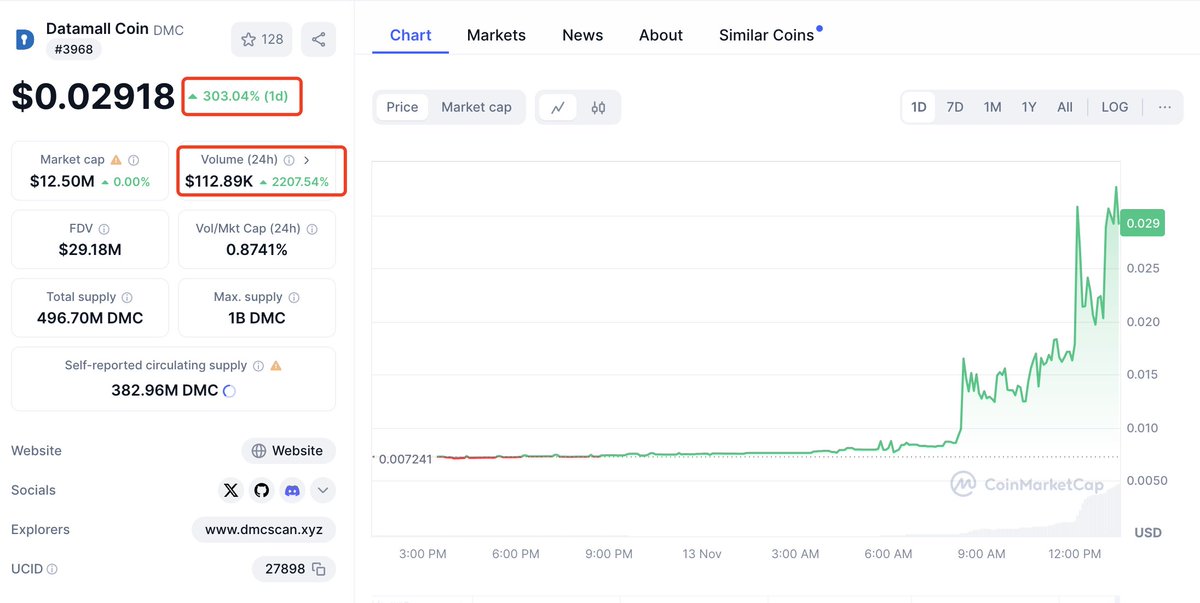Open the News tab
This screenshot has width=1200, height=603.
582,35
